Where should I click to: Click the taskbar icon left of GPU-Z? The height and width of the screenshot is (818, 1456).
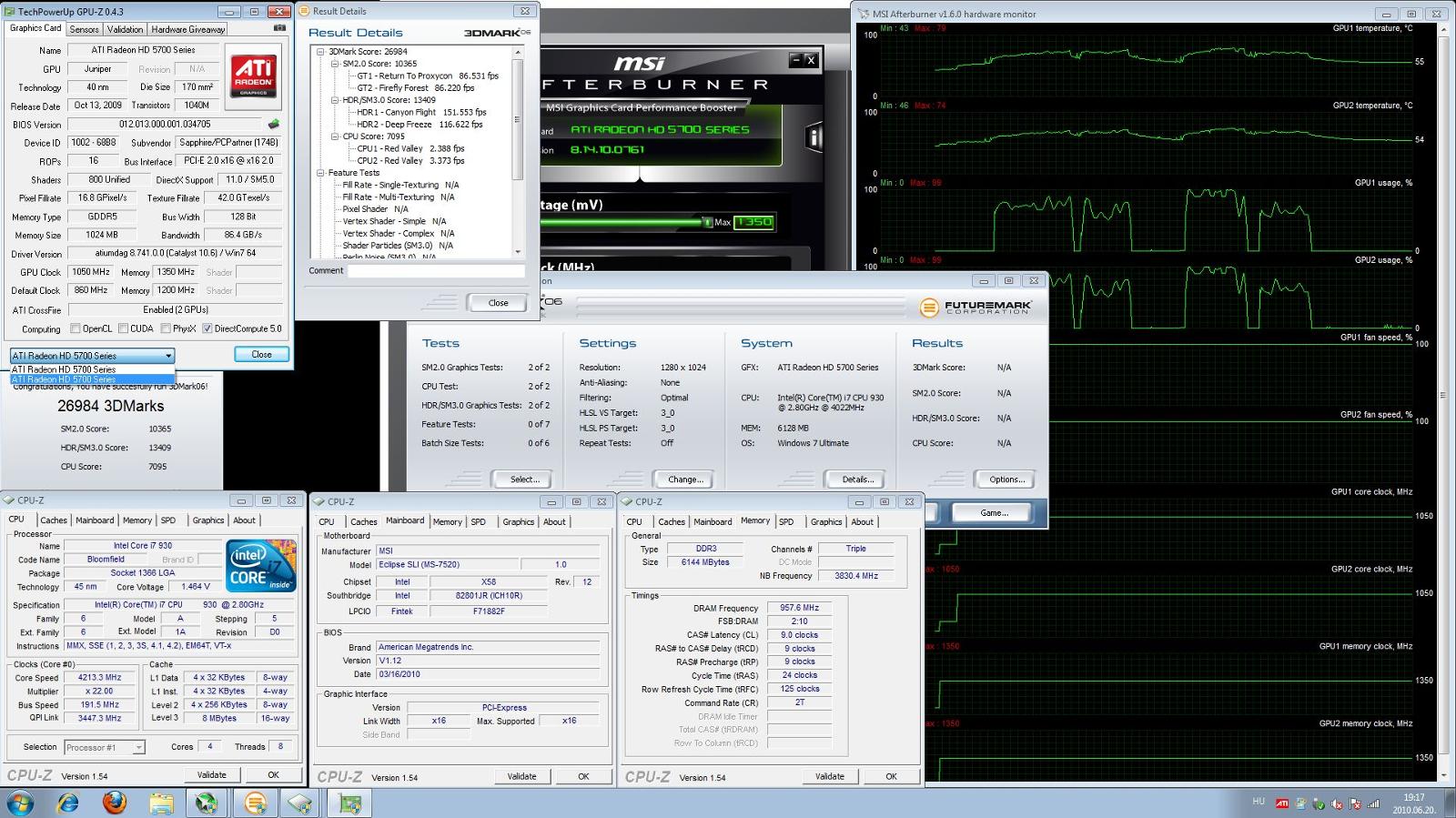(x=300, y=803)
